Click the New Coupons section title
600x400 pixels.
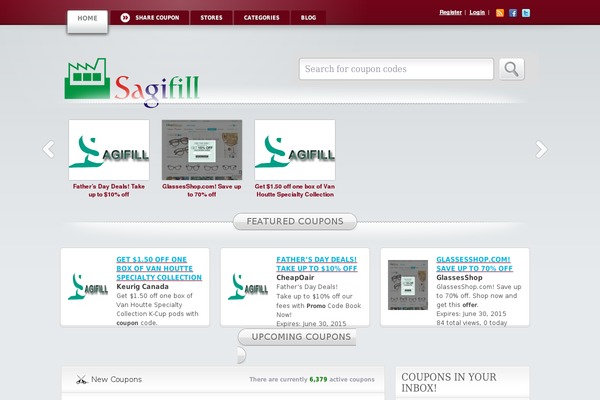pyautogui.click(x=116, y=379)
